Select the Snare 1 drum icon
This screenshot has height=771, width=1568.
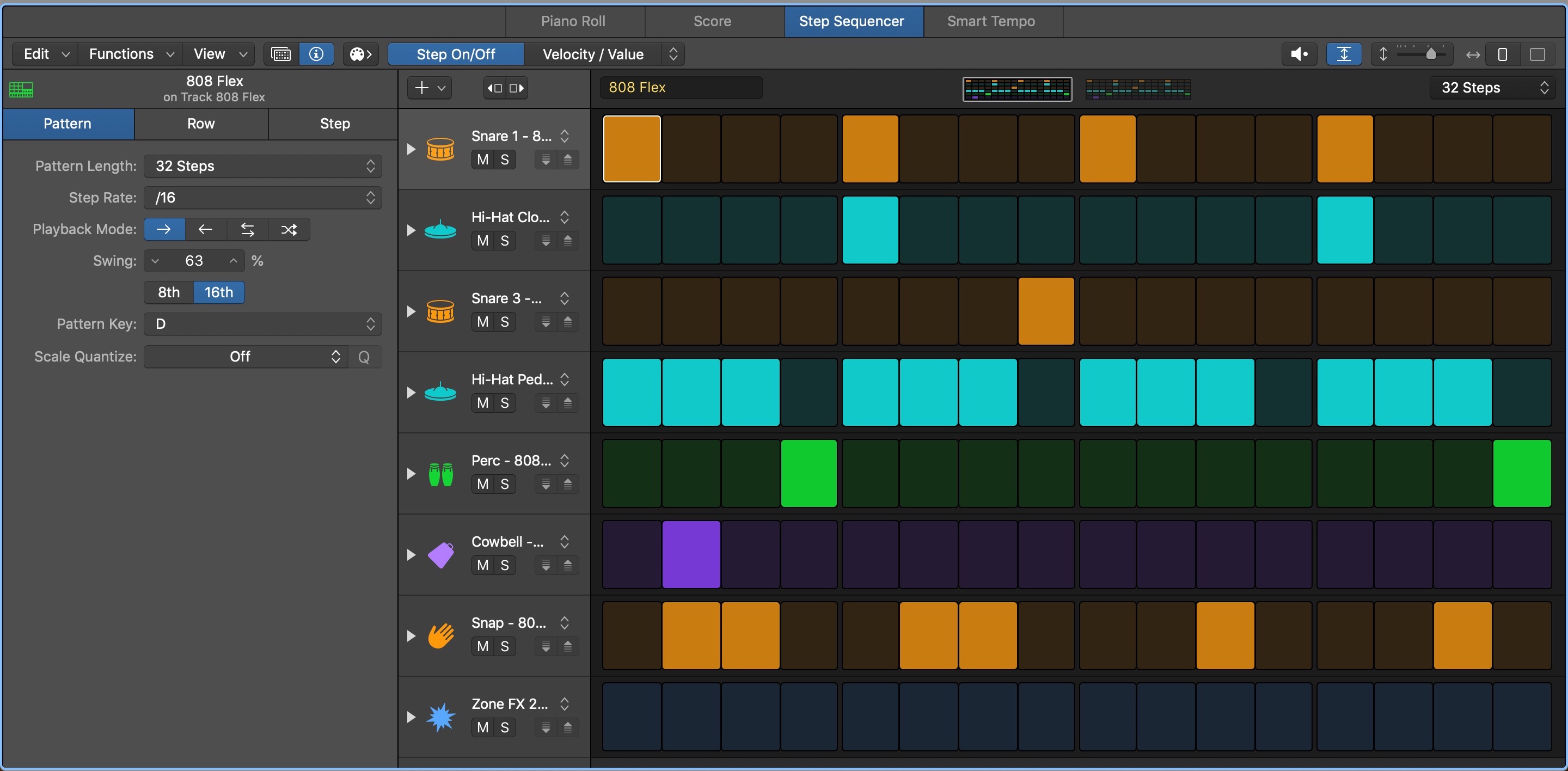440,150
